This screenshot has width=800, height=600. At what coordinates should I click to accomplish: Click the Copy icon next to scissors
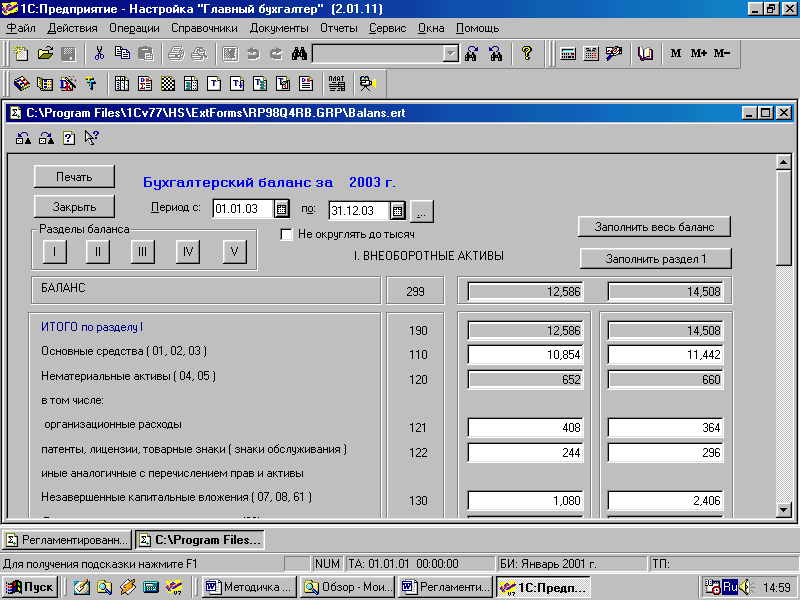click(122, 54)
